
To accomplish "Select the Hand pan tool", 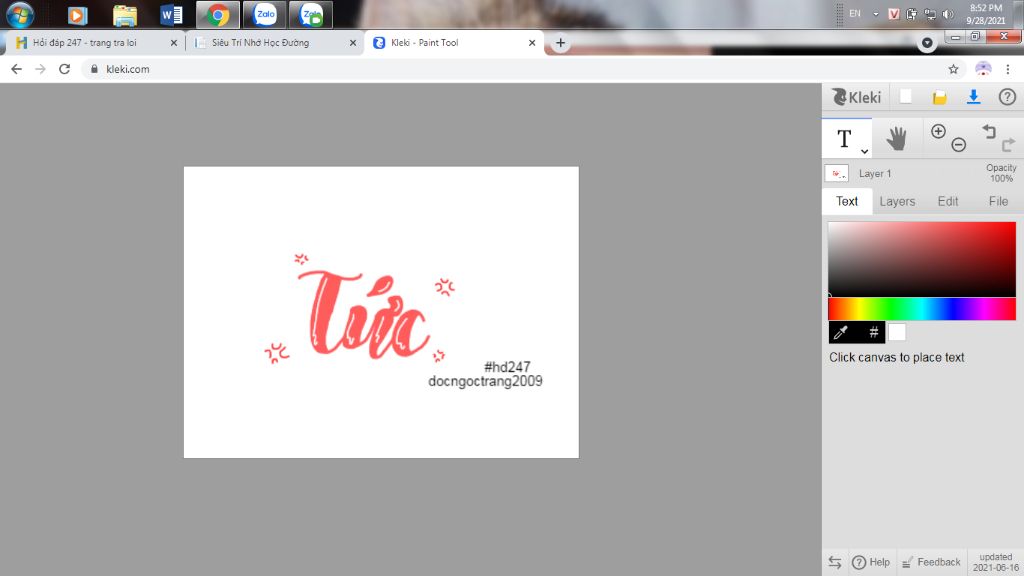I will tap(897, 138).
